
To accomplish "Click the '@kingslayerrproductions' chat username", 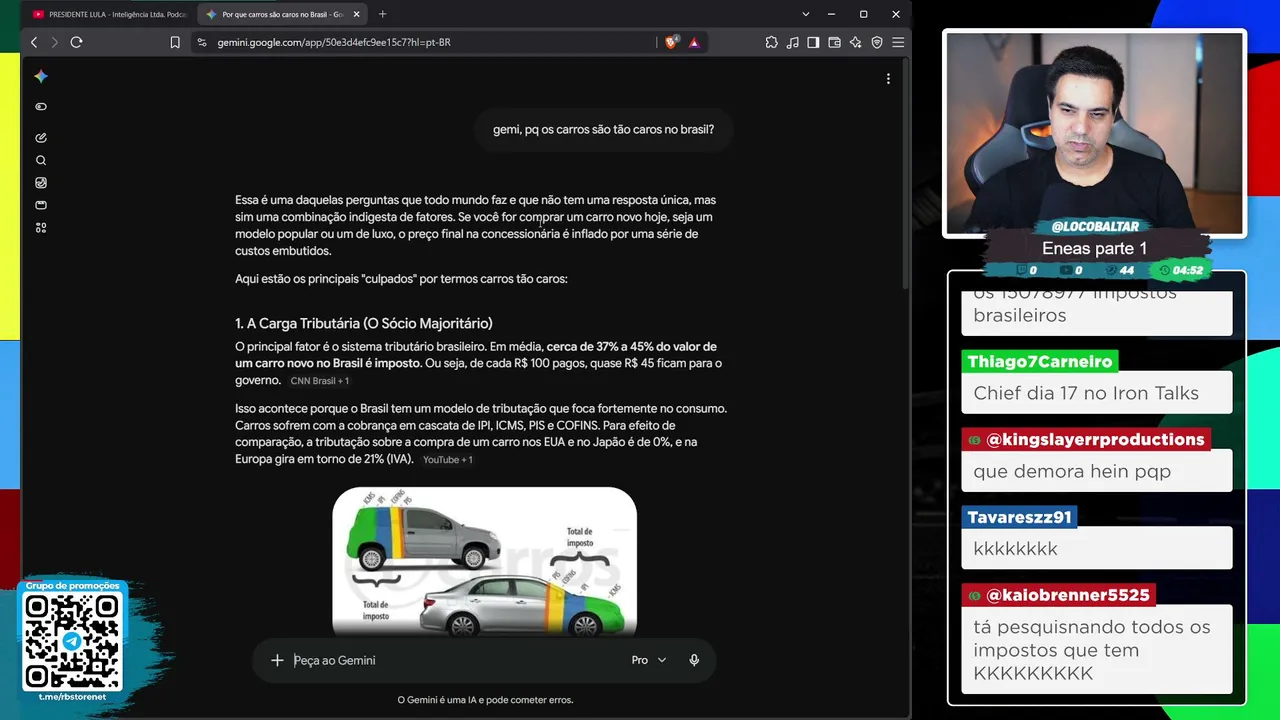I will coord(1085,440).
